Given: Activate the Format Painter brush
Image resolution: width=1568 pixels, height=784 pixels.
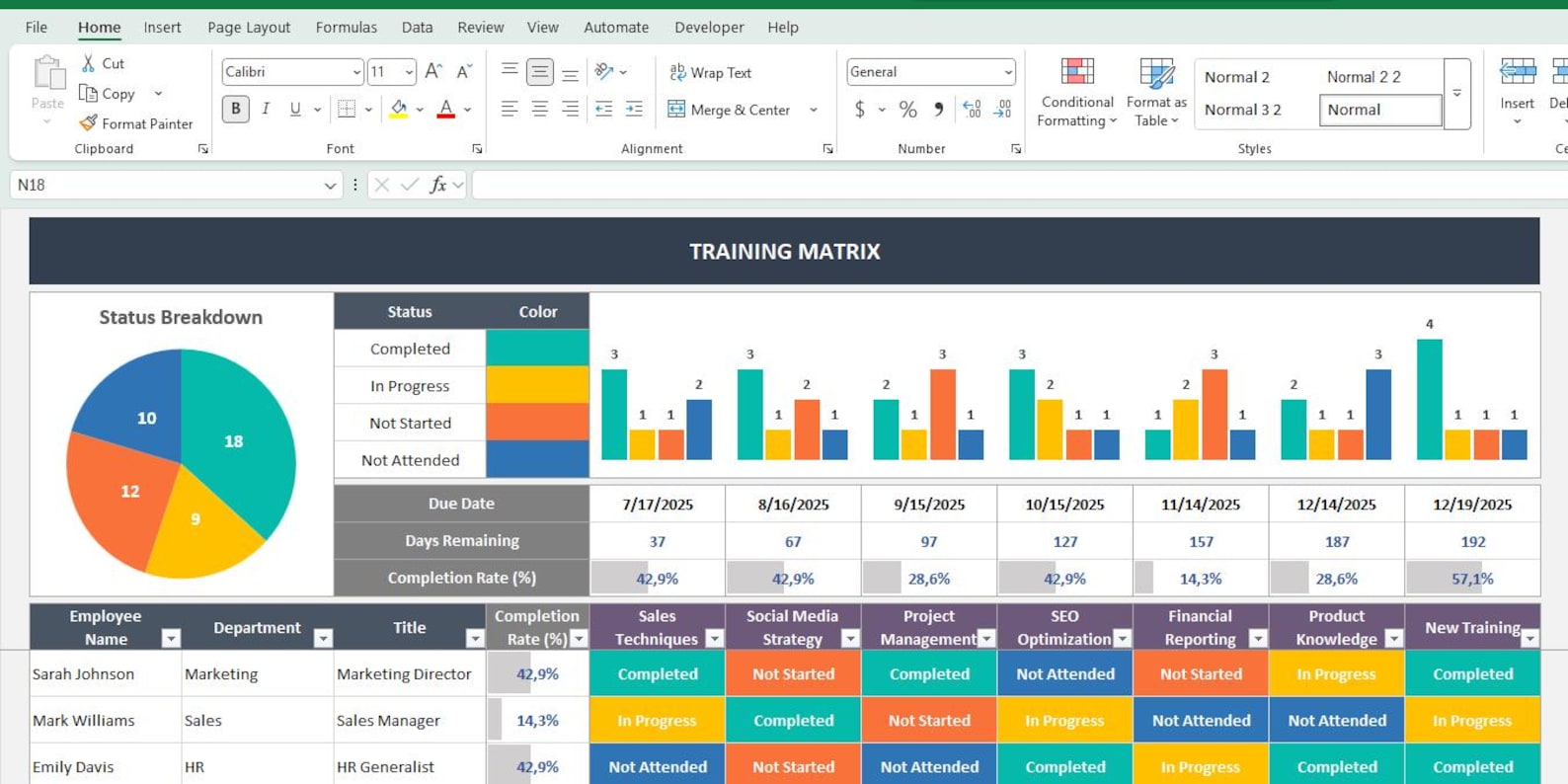Looking at the screenshot, I should pos(88,123).
